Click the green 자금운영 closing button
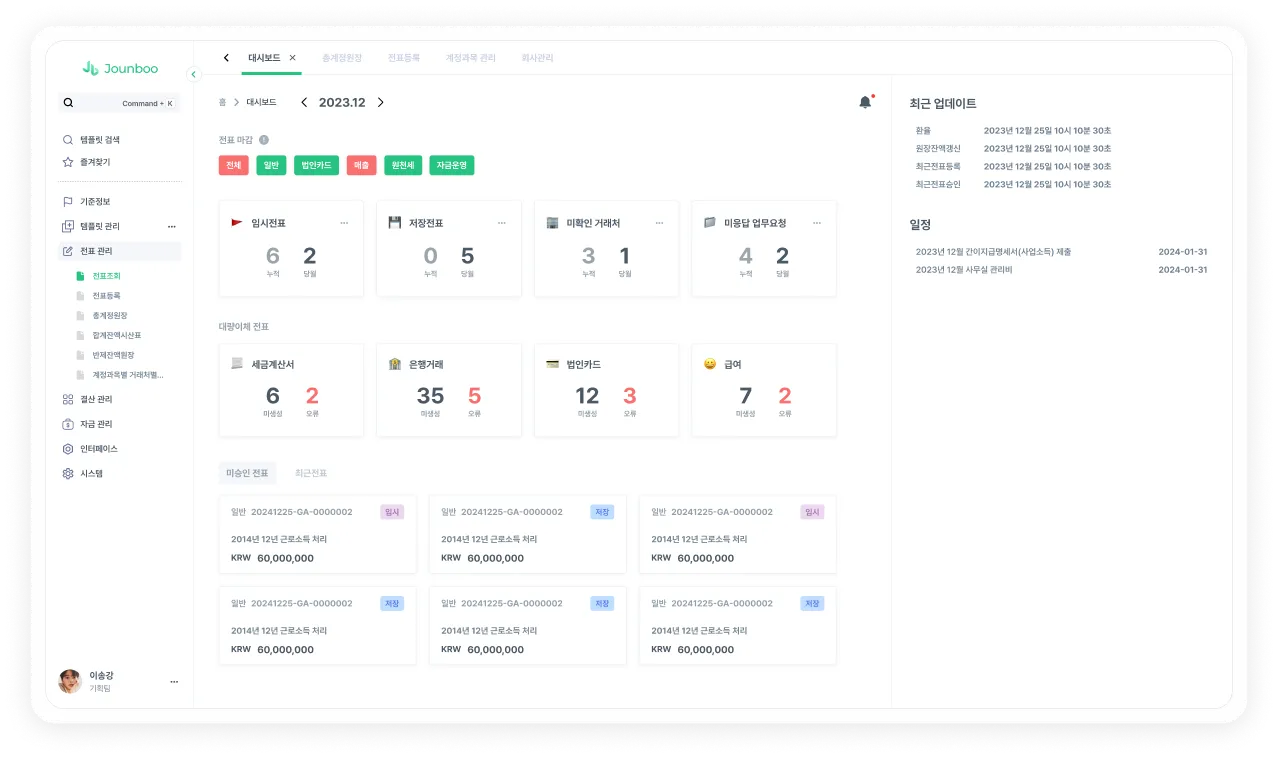Viewport: 1278px width, 758px height. pyautogui.click(x=452, y=166)
